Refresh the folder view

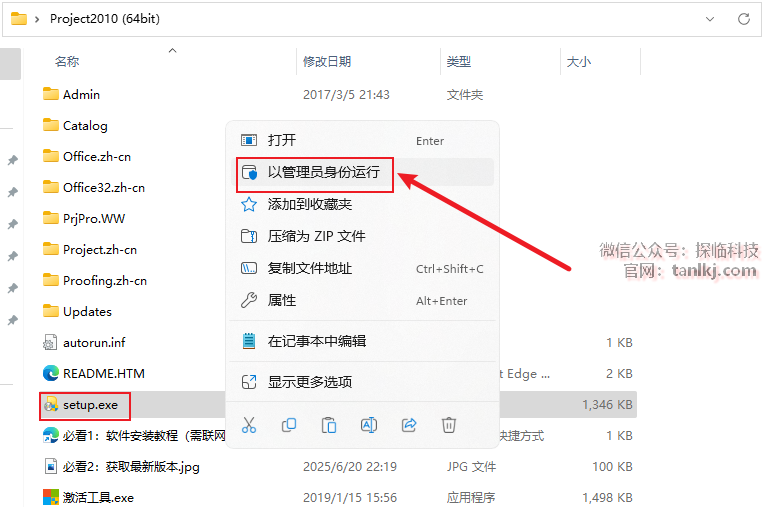click(744, 19)
